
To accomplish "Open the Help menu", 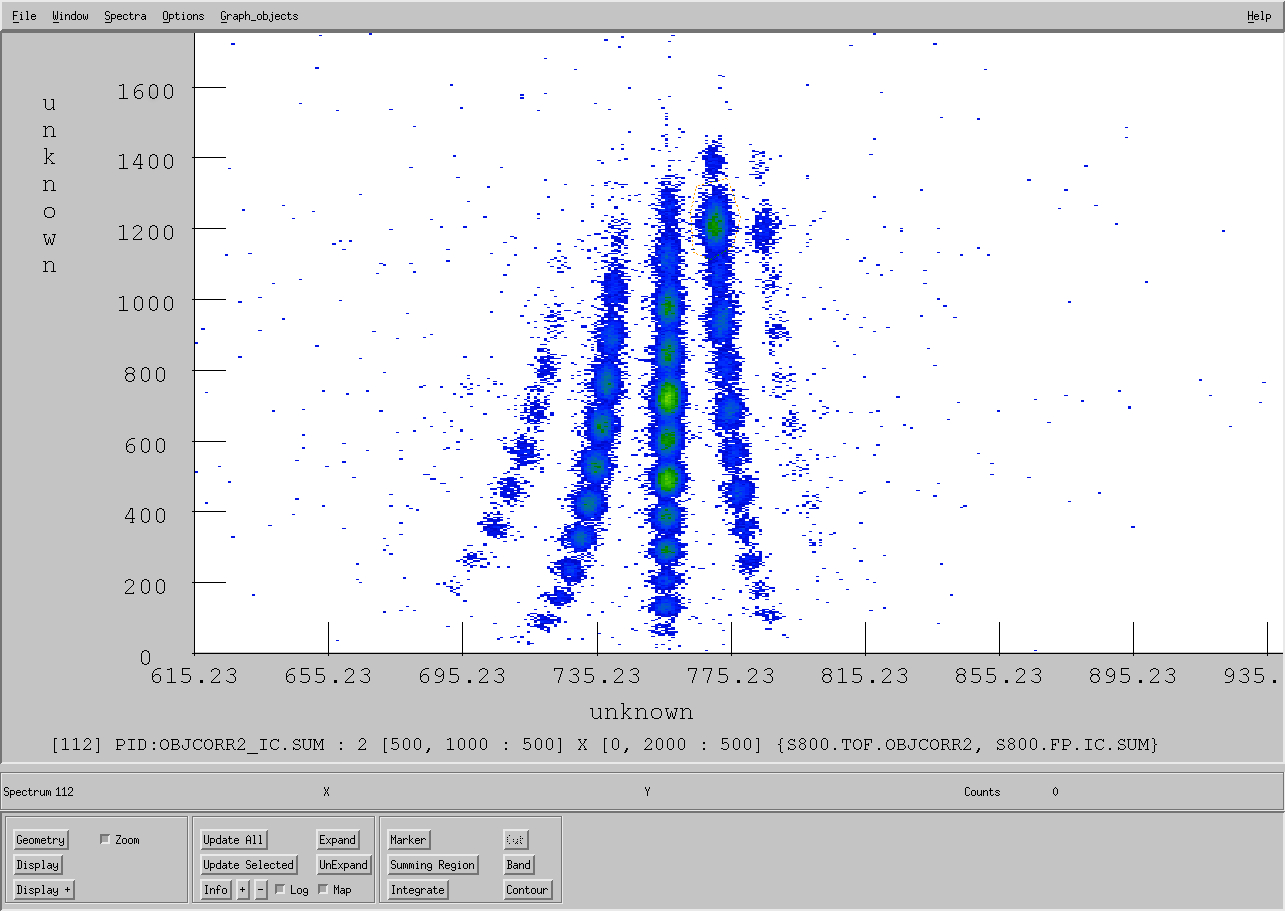I will click(x=1259, y=16).
